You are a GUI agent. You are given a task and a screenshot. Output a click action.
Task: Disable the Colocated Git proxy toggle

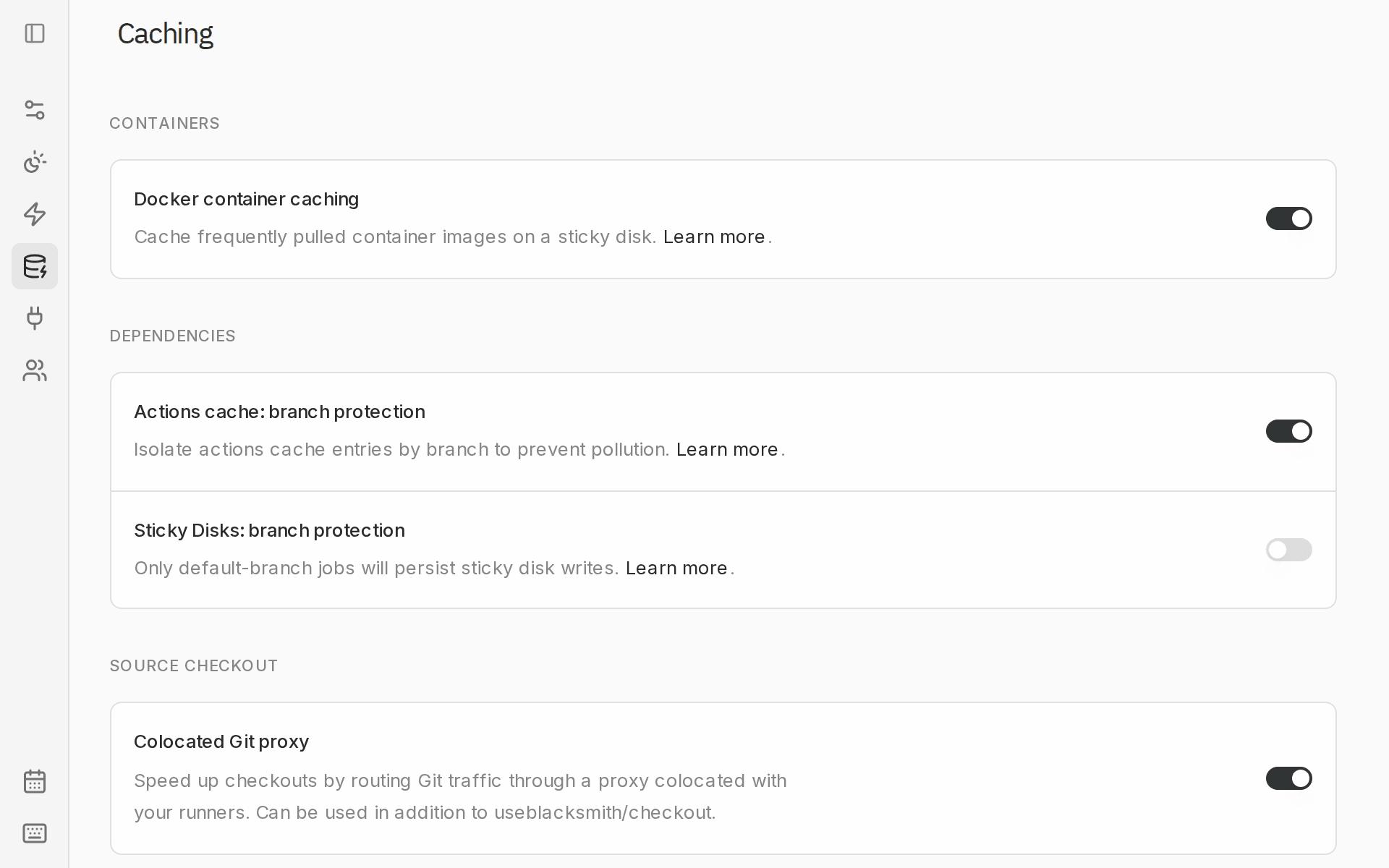(x=1288, y=778)
